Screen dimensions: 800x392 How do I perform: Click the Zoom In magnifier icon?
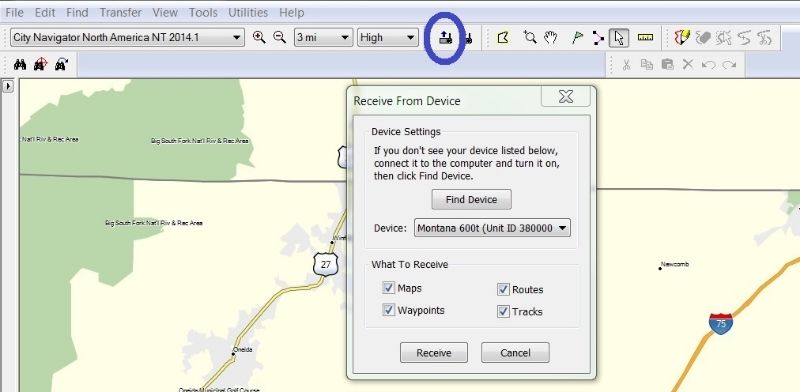259,37
